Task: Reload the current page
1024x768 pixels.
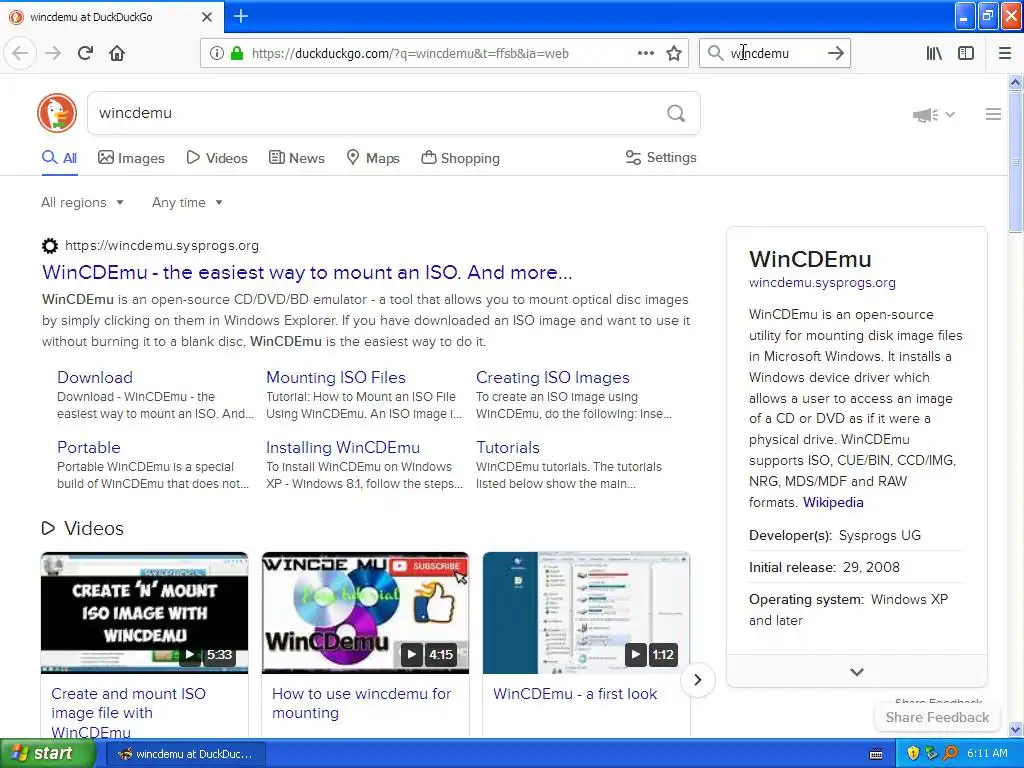Action: tap(85, 53)
